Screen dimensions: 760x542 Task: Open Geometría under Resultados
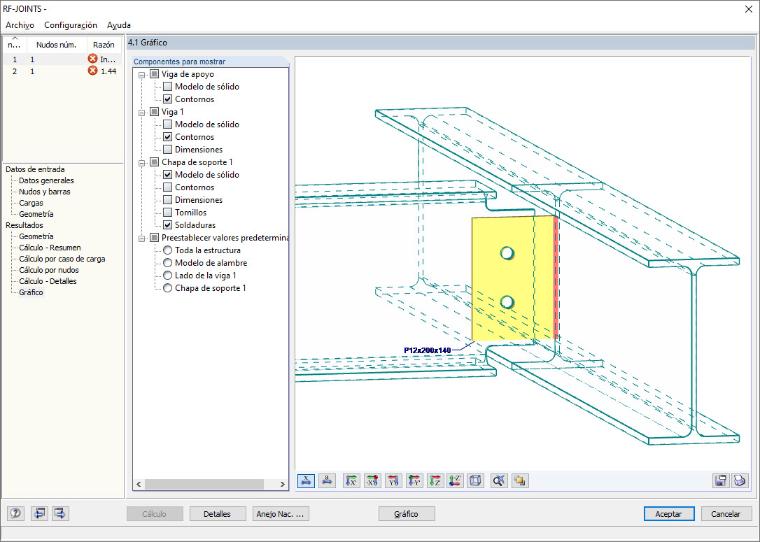click(36, 236)
